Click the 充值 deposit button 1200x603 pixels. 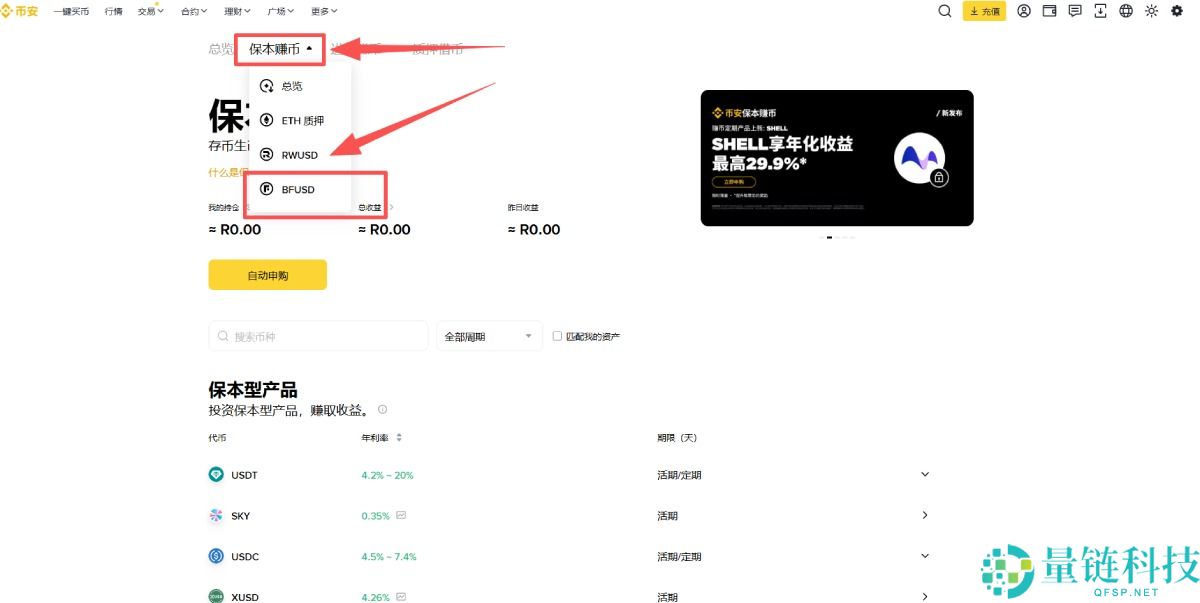[x=984, y=11]
